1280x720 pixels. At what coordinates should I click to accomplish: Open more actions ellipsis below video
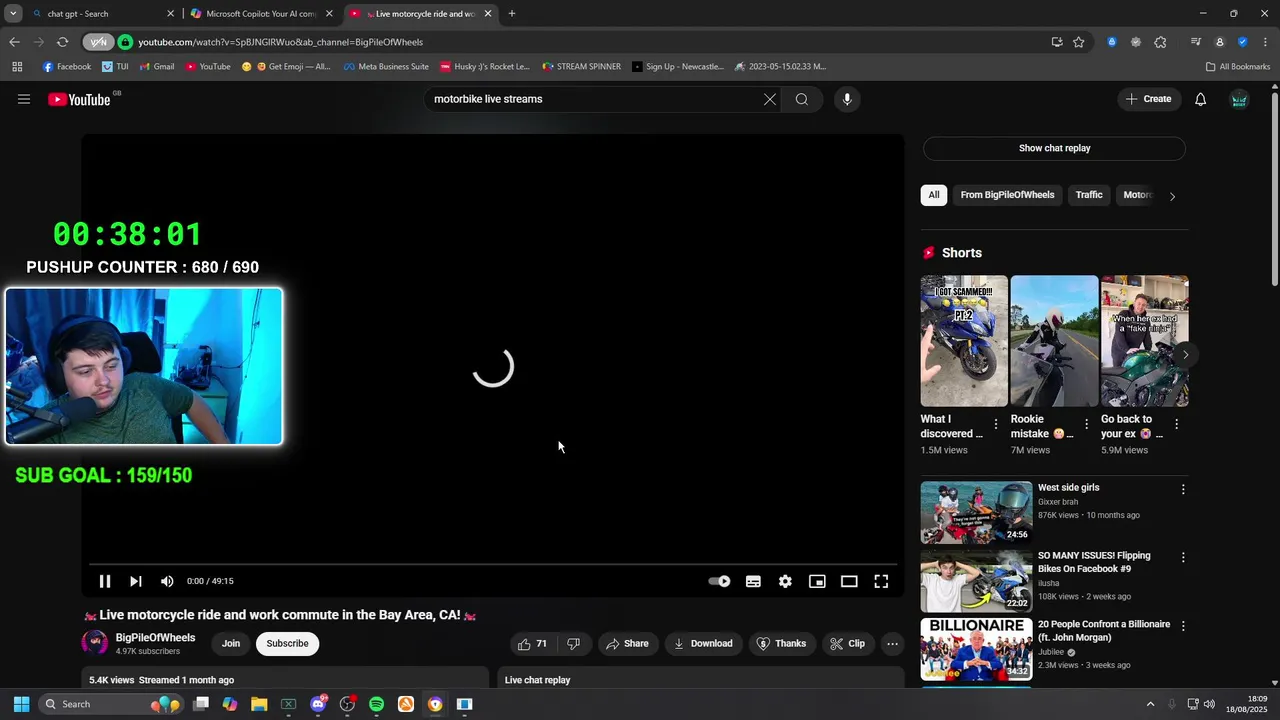coord(892,644)
